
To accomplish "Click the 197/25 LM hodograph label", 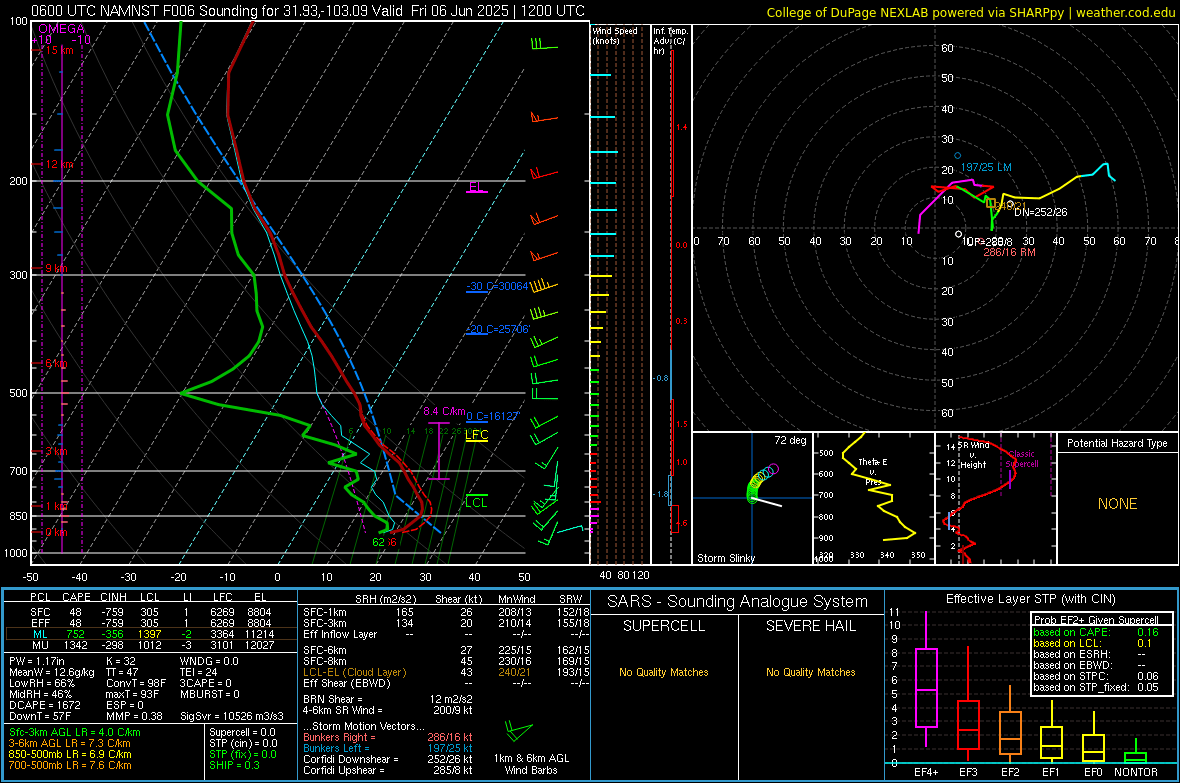I will tap(986, 167).
